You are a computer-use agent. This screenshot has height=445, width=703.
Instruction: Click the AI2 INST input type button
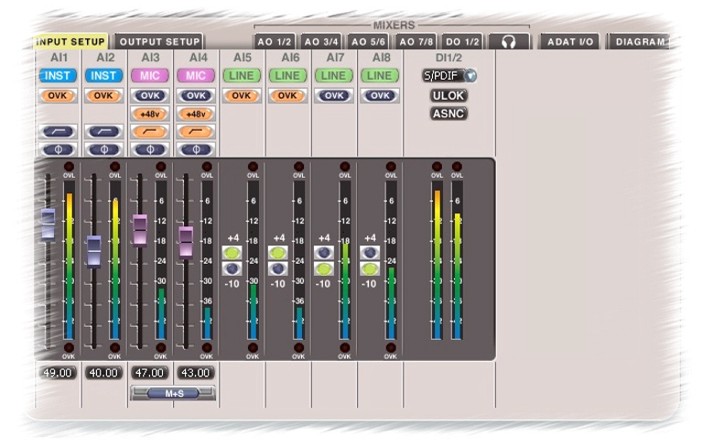[104, 76]
